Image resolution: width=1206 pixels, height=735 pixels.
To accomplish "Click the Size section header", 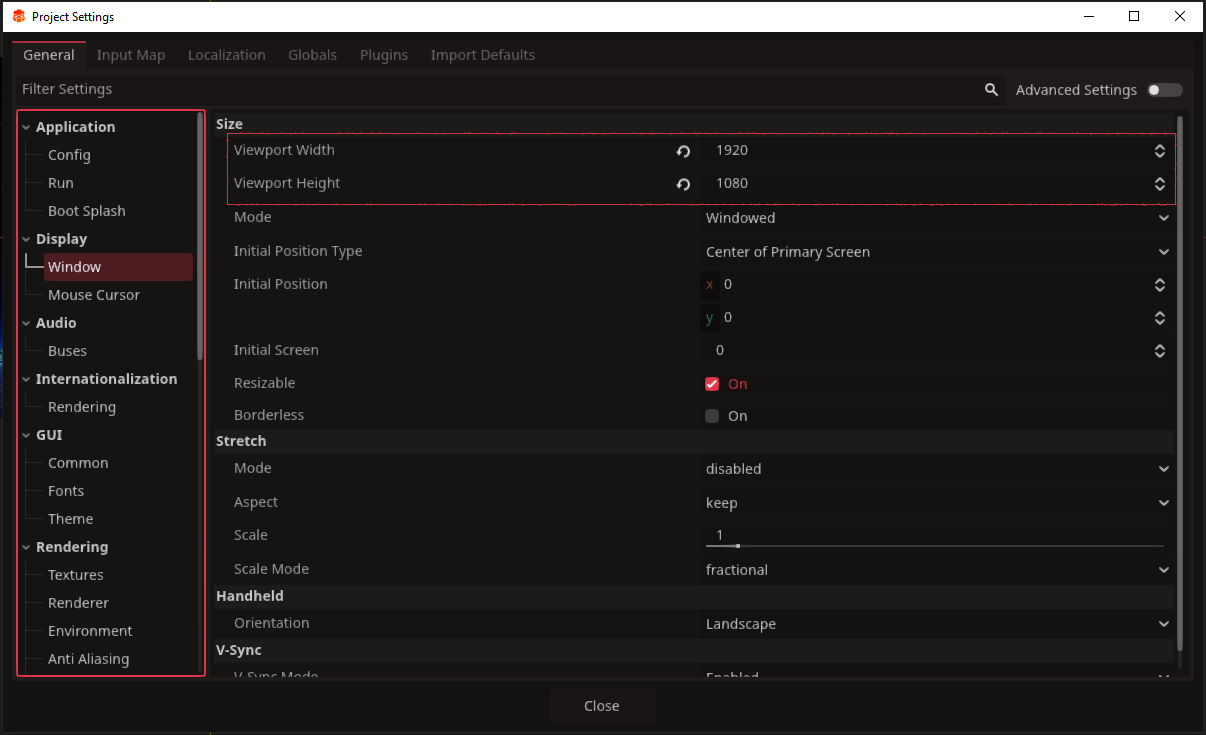I will pyautogui.click(x=694, y=124).
